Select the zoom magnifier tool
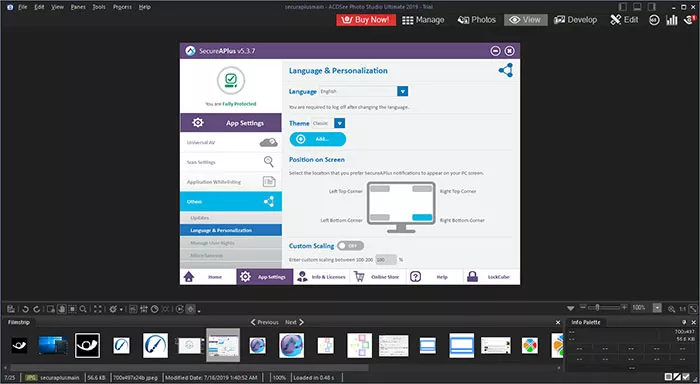 point(83,309)
